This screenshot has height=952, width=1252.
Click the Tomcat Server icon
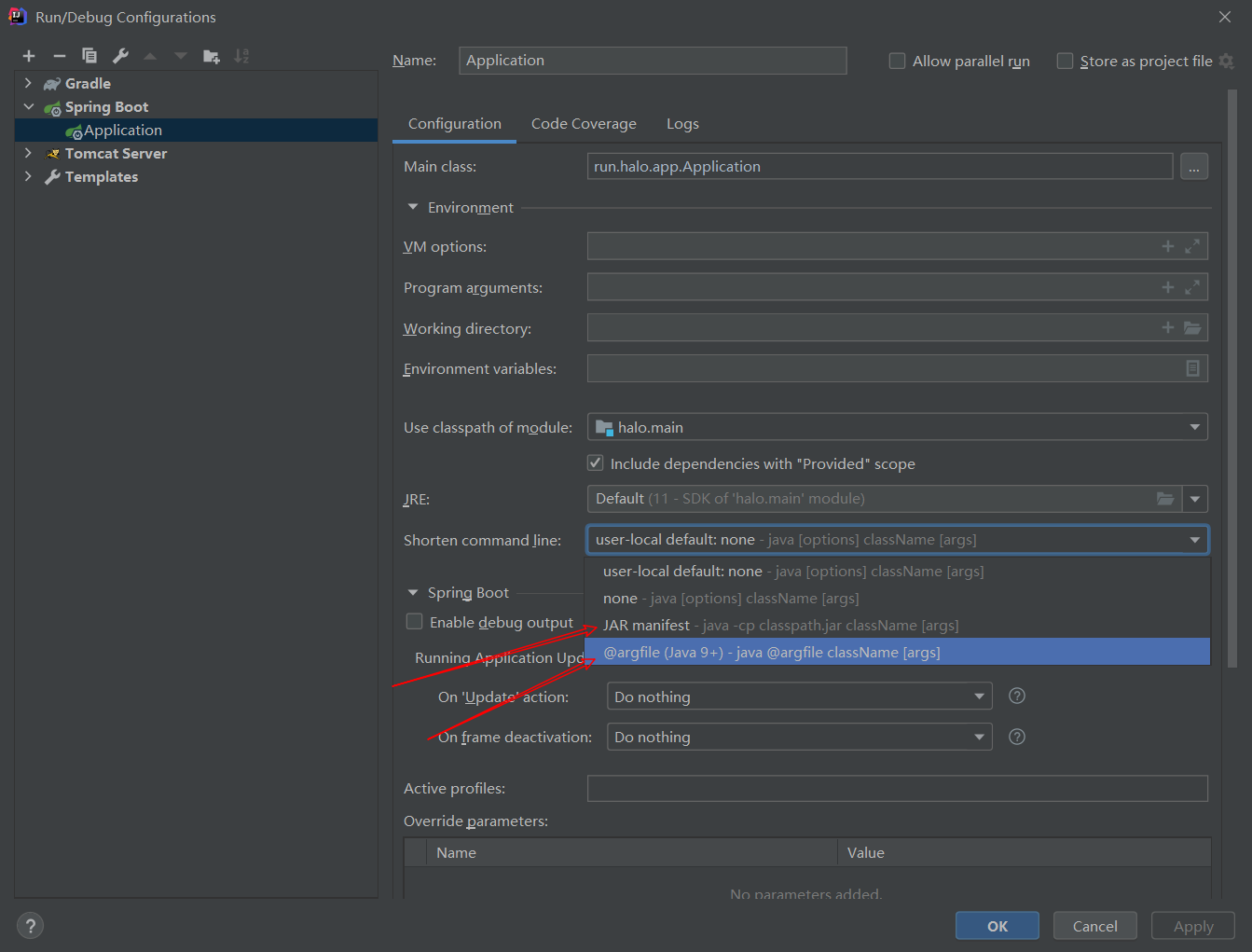click(x=52, y=154)
